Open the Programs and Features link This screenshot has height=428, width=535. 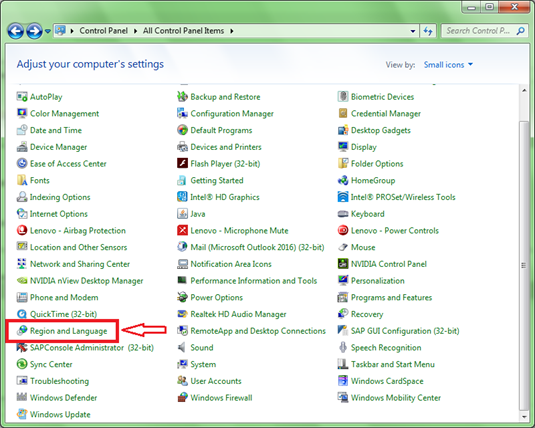[391, 297]
